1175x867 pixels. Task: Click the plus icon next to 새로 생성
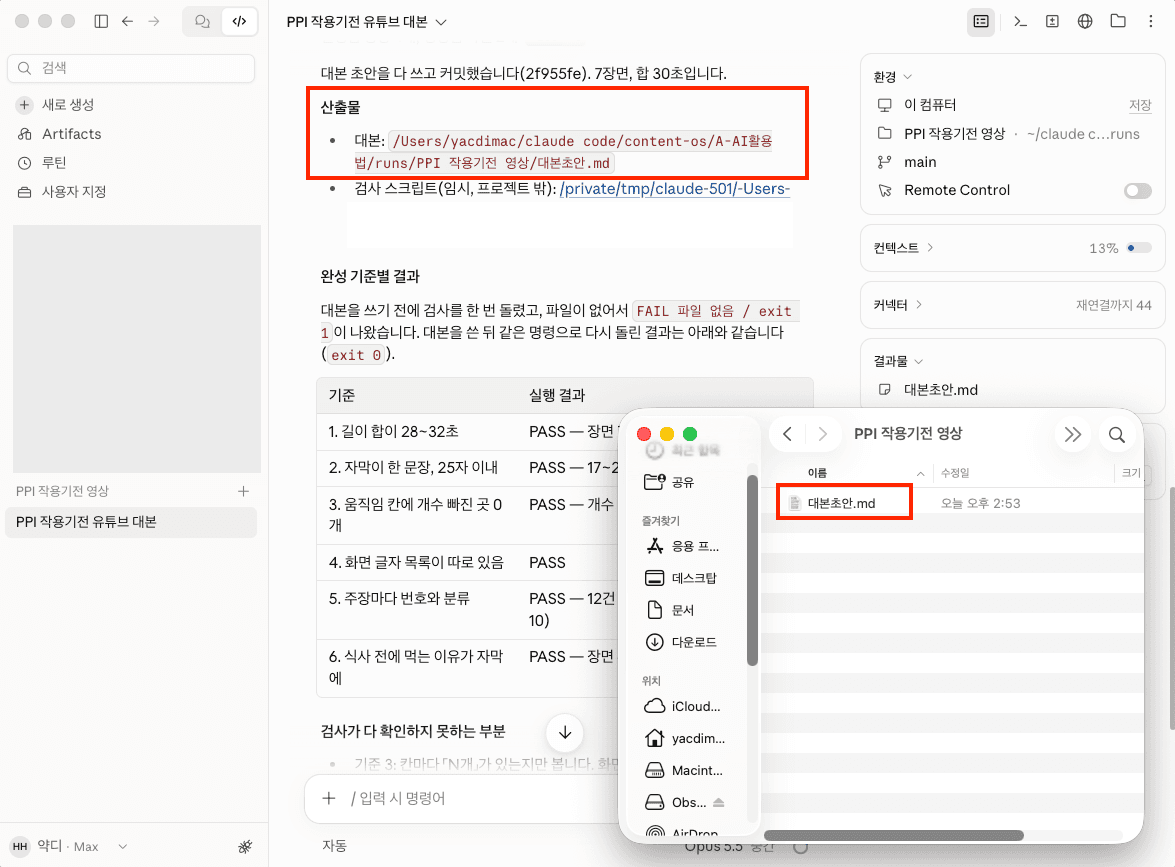(x=25, y=105)
